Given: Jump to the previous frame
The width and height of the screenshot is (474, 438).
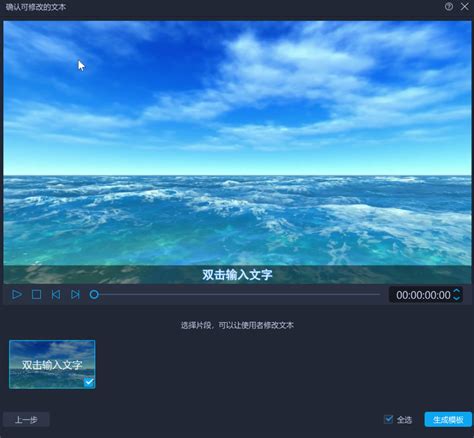Looking at the screenshot, I should [x=56, y=295].
